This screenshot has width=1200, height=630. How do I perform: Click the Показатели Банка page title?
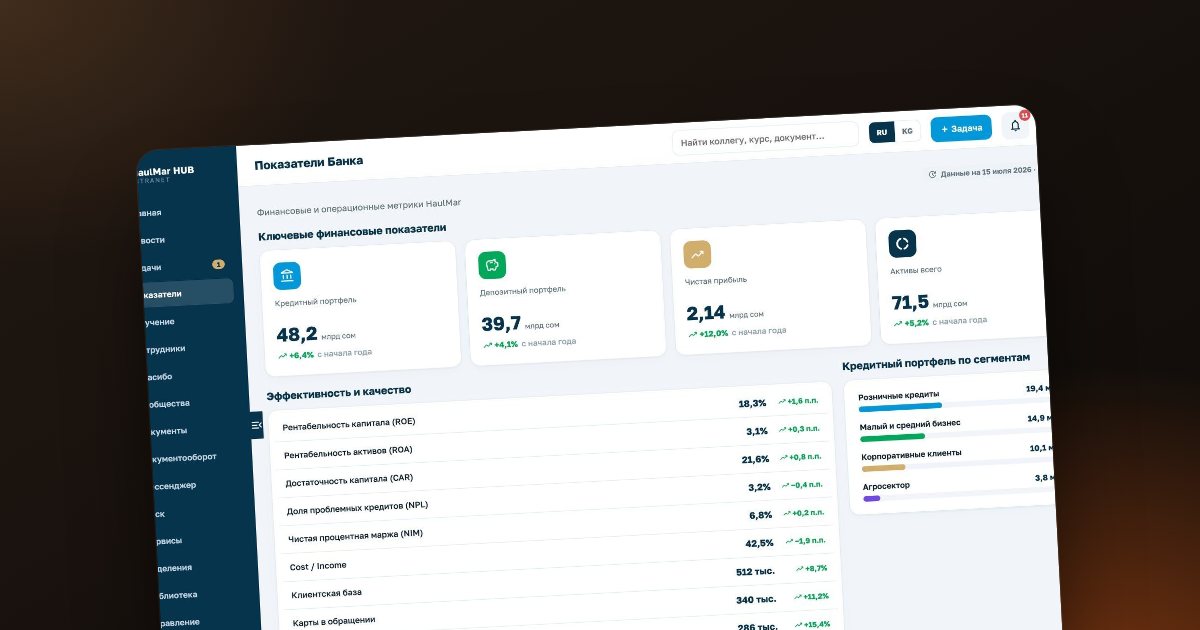click(x=308, y=162)
